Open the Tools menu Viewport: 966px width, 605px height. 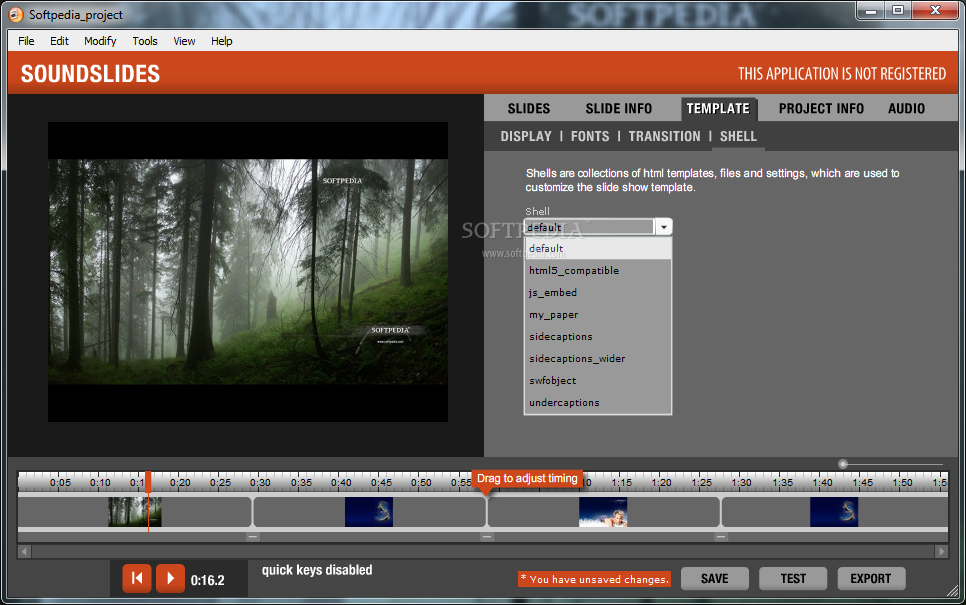point(145,41)
